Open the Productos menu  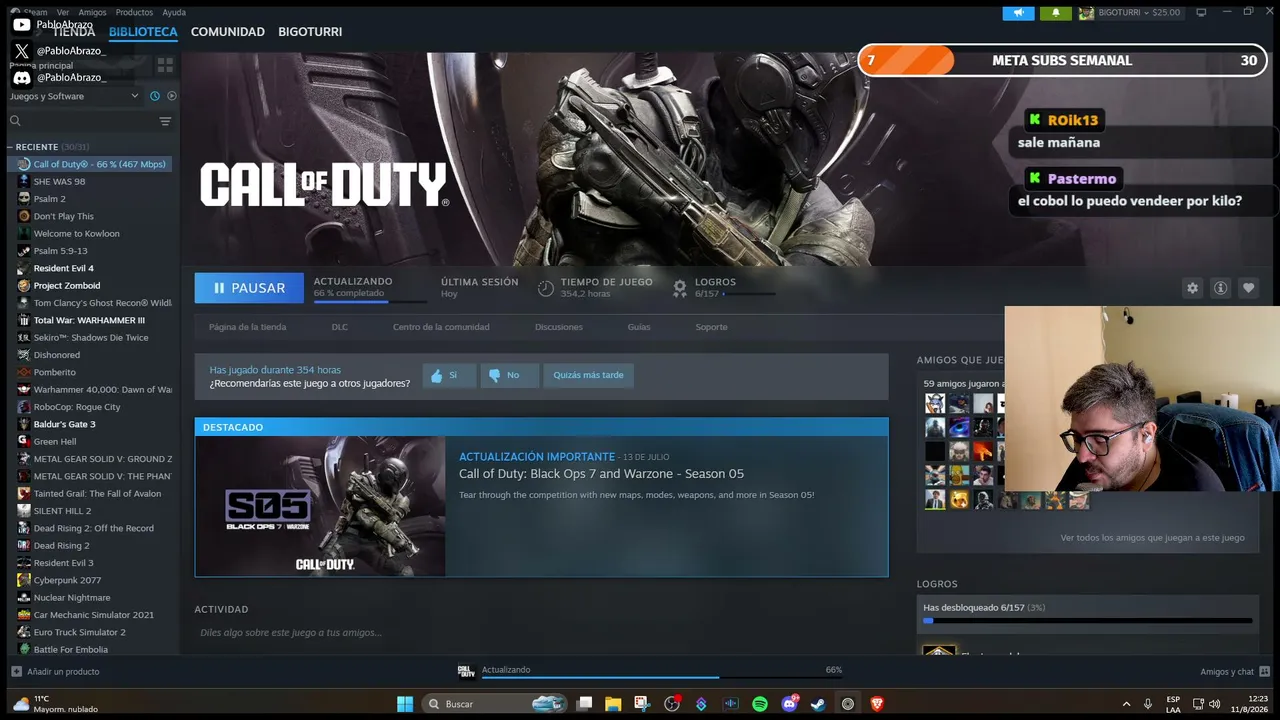134,12
